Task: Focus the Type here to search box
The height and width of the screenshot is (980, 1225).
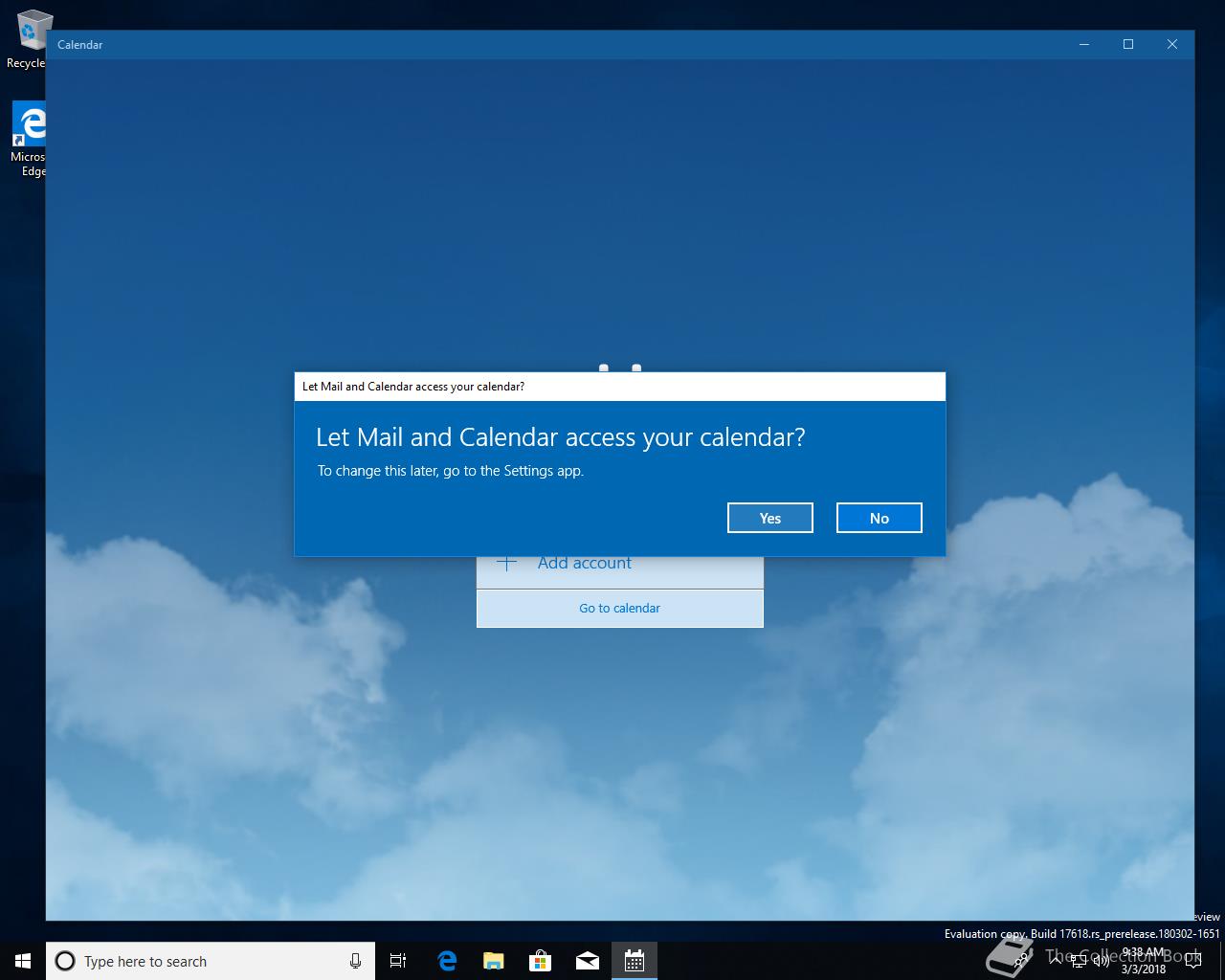Action: point(211,961)
